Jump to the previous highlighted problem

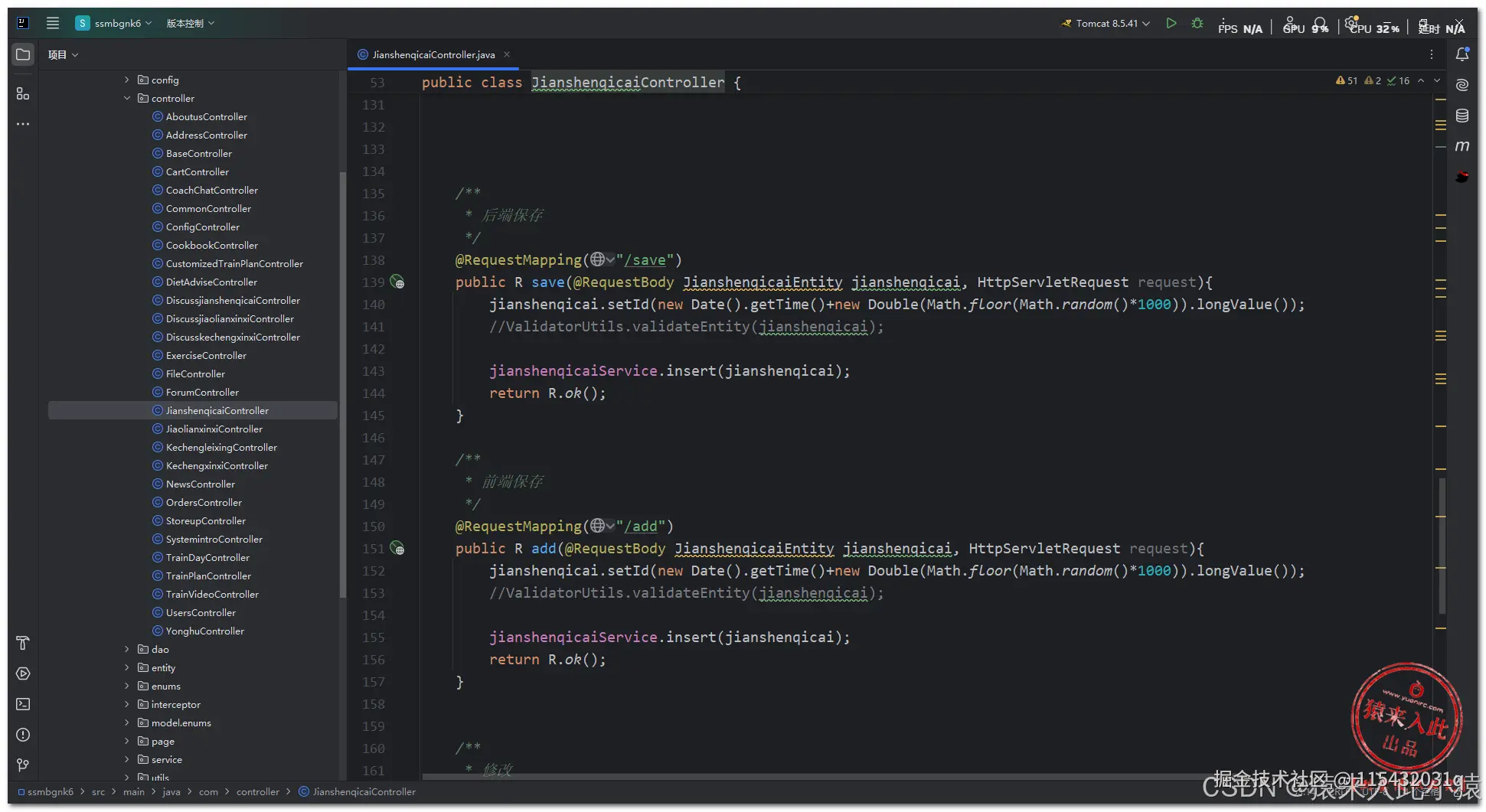(x=1421, y=80)
